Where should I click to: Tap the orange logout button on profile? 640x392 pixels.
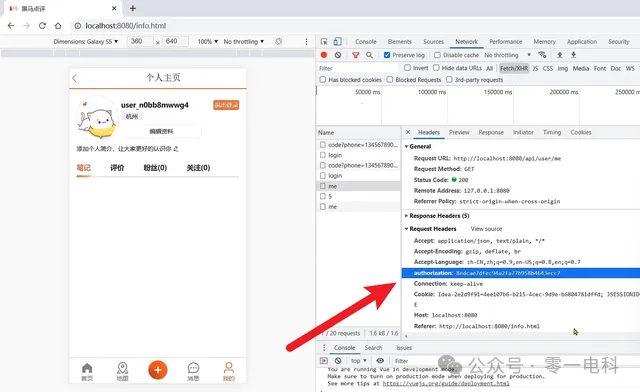[x=226, y=105]
